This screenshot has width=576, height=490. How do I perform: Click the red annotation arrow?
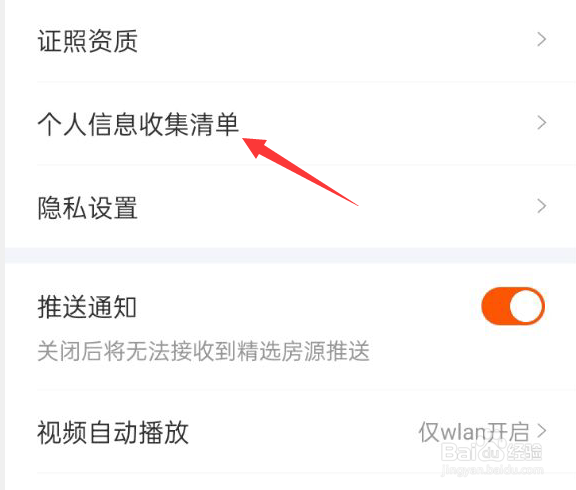[299, 171]
